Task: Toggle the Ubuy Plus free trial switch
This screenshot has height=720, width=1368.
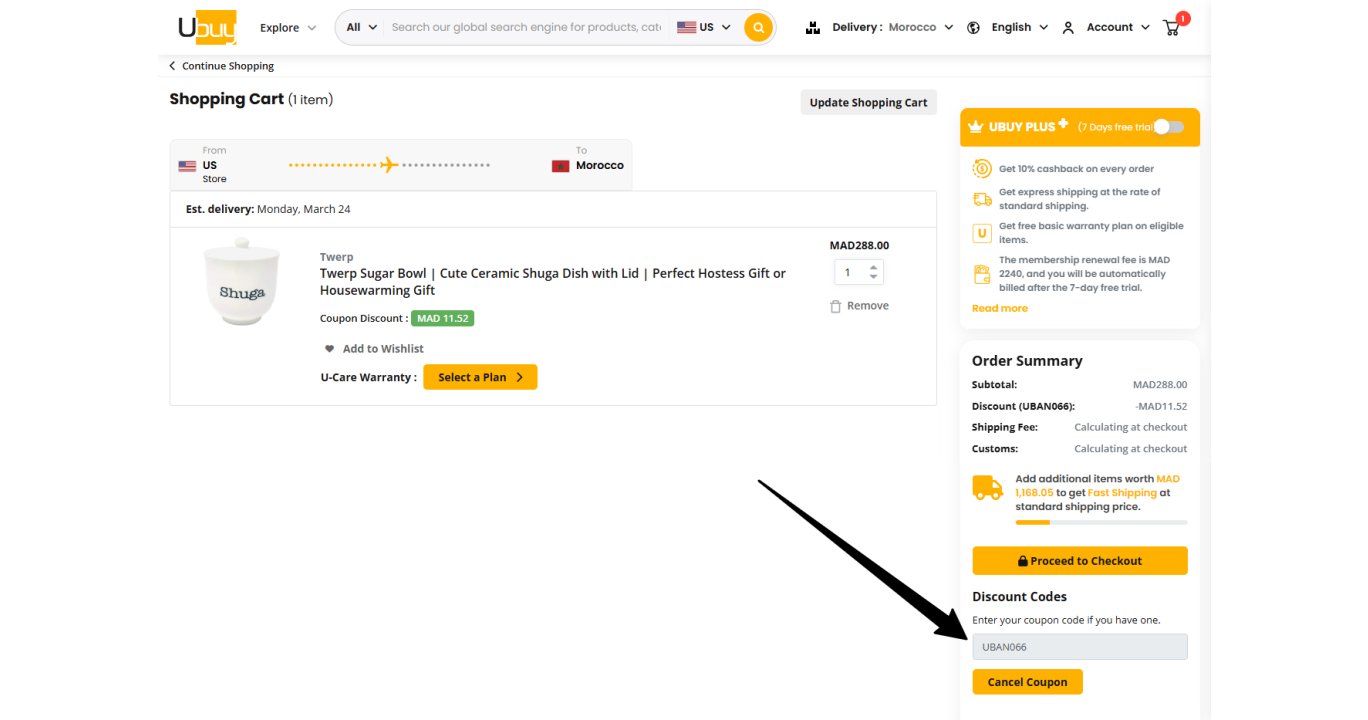Action: coord(1168,127)
